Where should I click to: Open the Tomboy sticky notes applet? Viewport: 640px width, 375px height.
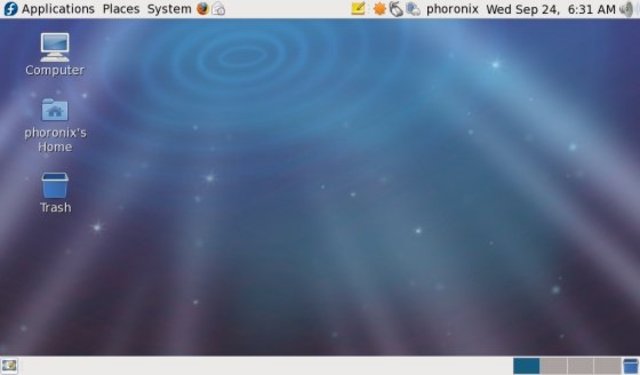point(358,9)
